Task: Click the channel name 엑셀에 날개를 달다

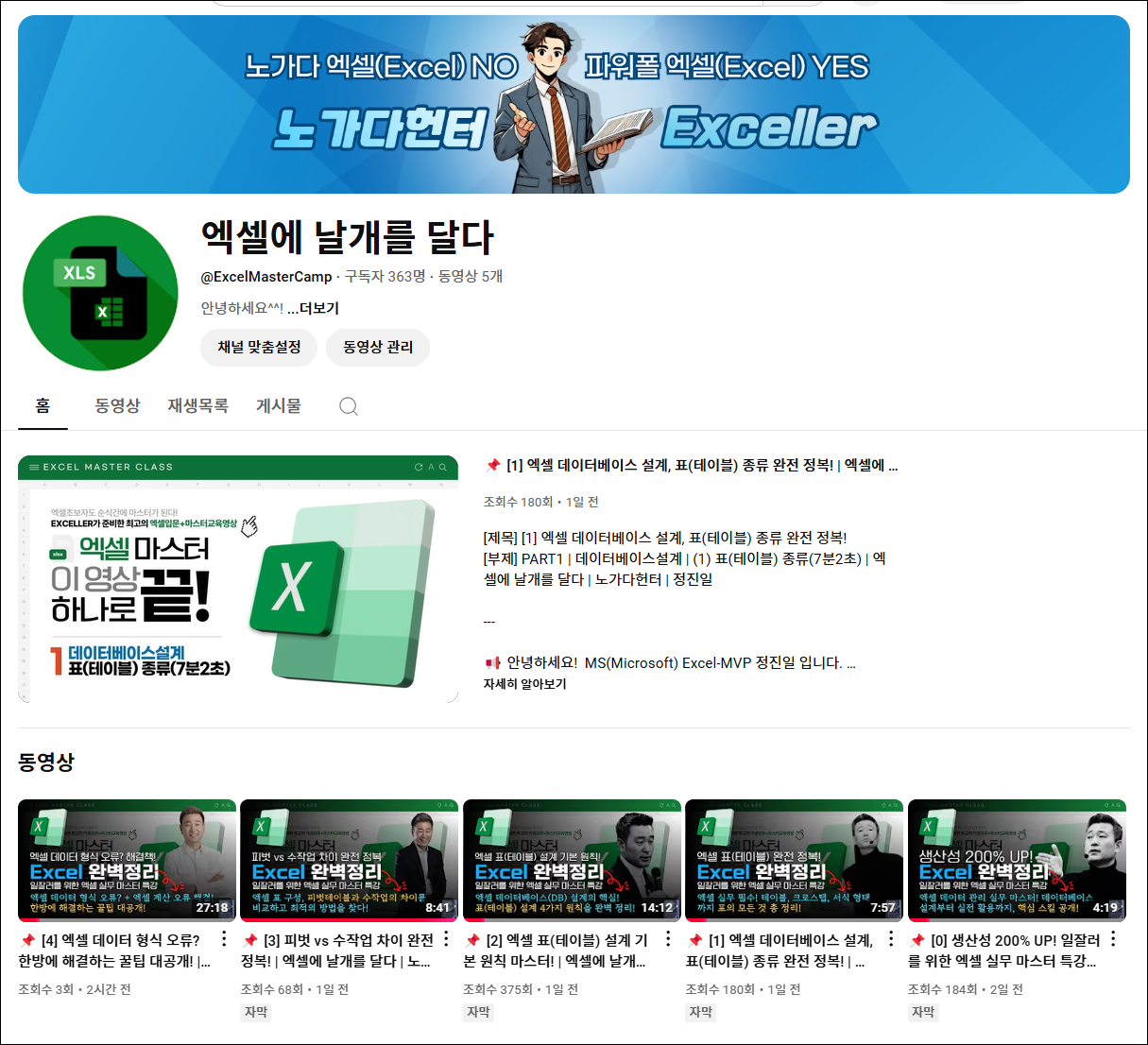Action: [347, 237]
